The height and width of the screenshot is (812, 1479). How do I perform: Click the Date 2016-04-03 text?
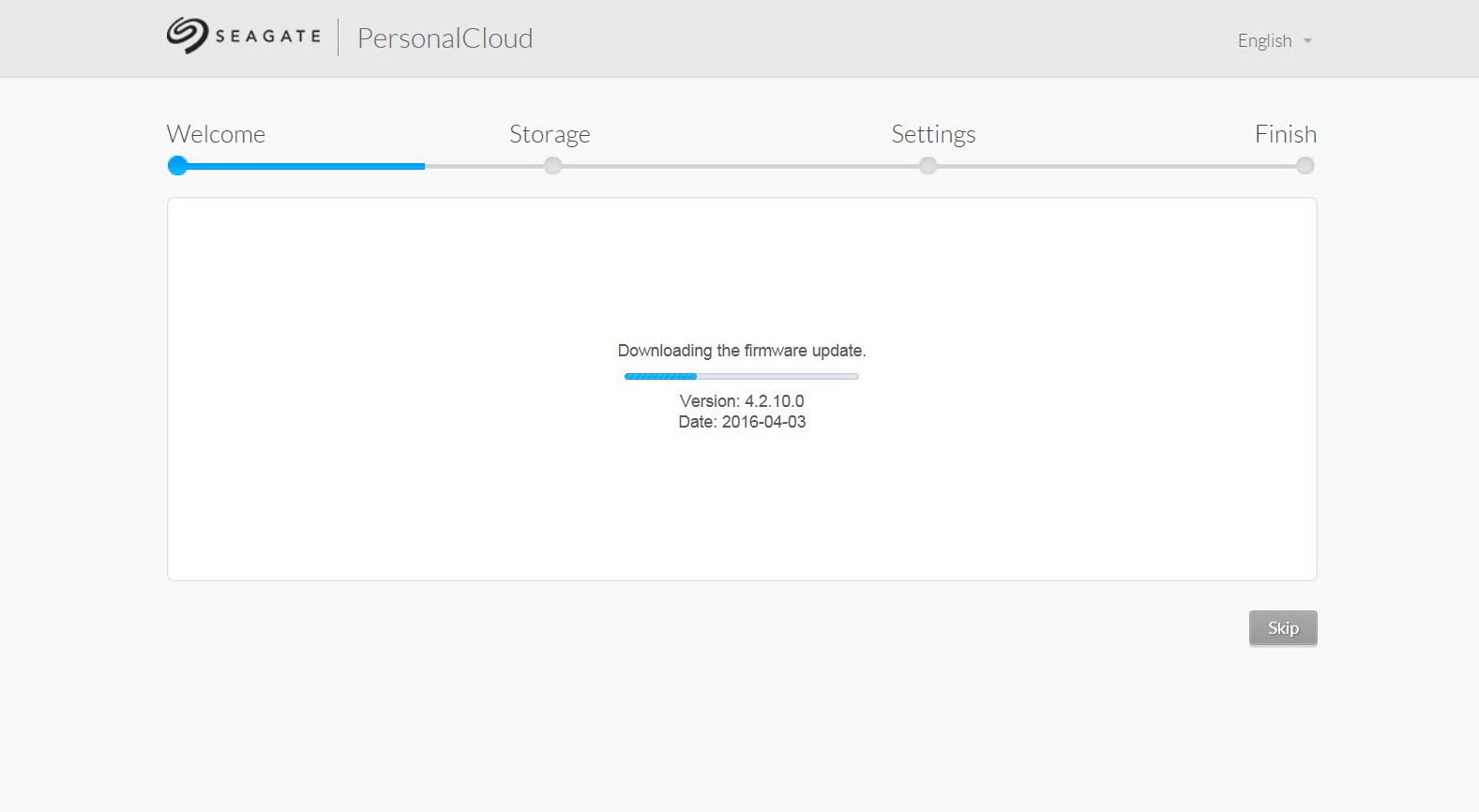click(x=742, y=422)
